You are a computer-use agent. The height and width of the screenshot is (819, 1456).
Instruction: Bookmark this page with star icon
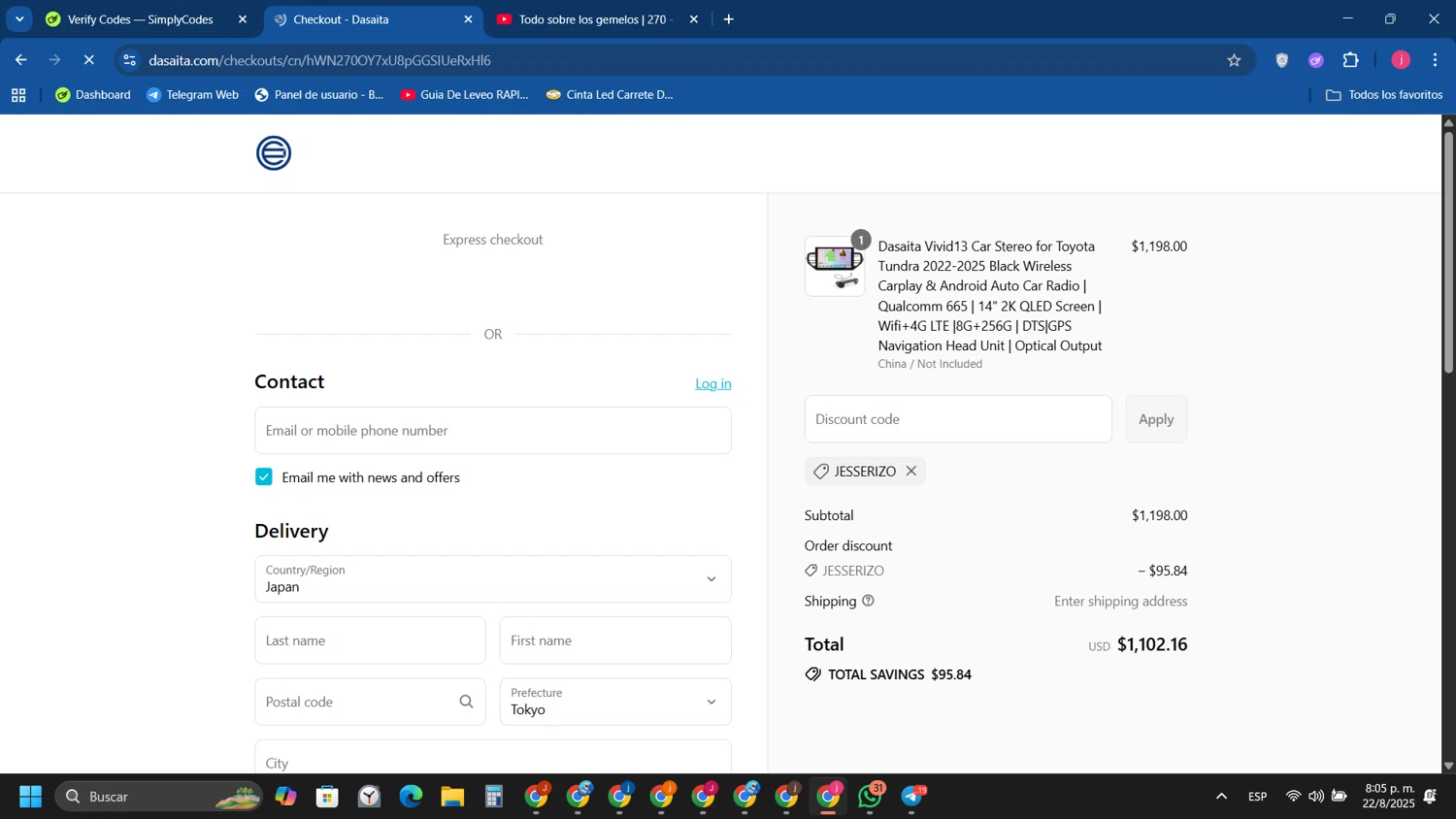1234,60
